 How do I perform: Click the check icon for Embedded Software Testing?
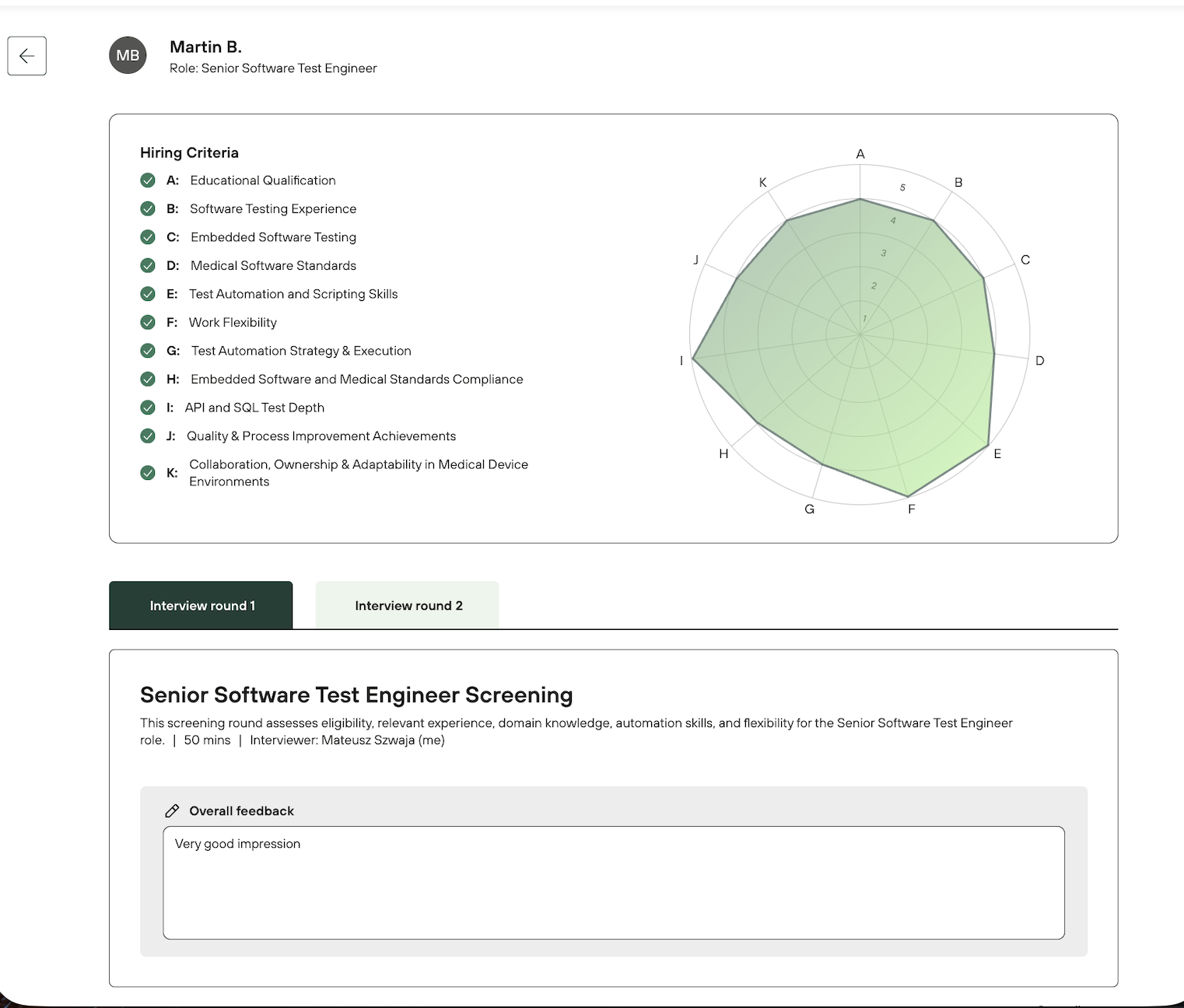pyautogui.click(x=148, y=237)
